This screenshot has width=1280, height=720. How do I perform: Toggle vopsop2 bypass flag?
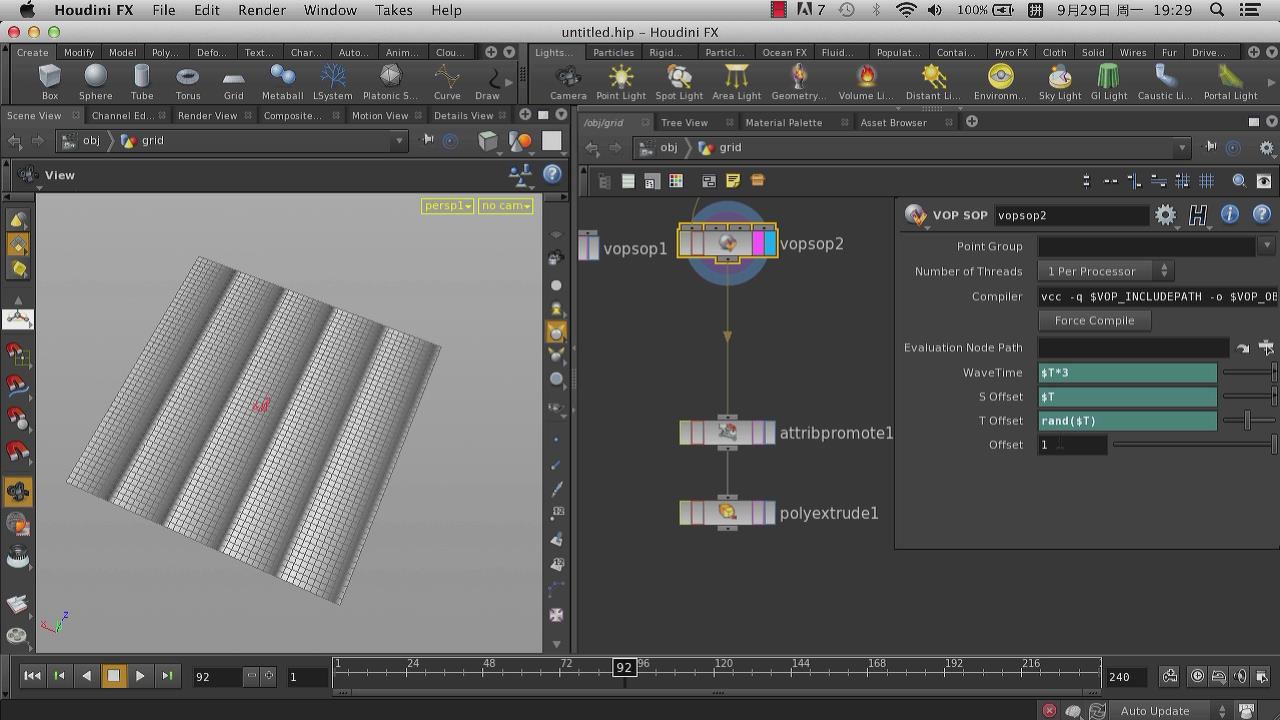[x=685, y=243]
